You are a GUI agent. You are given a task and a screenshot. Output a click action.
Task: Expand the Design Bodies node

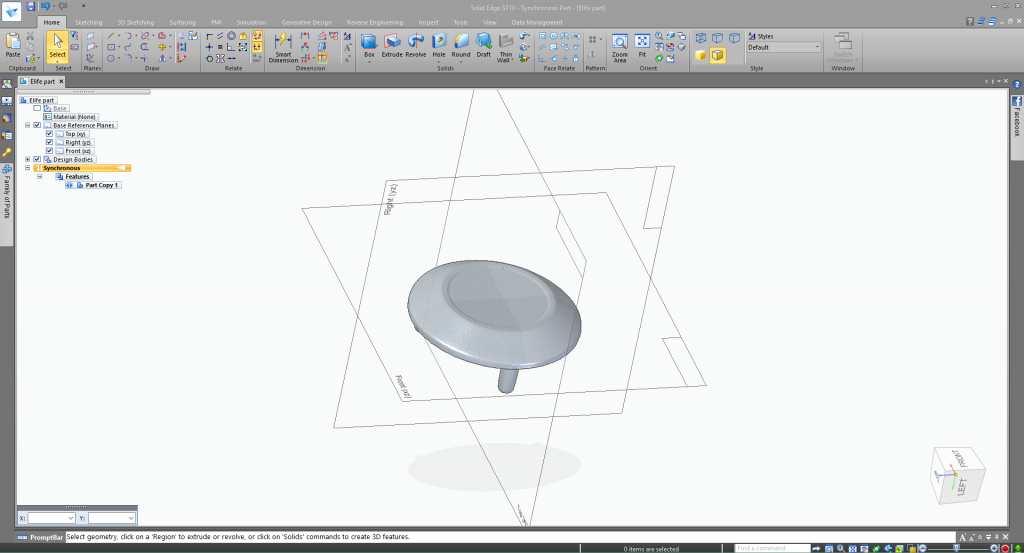(27, 159)
